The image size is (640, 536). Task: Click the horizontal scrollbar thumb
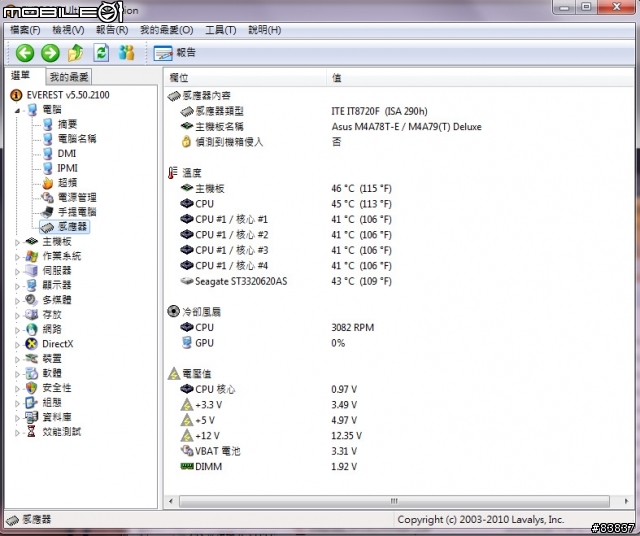394,501
